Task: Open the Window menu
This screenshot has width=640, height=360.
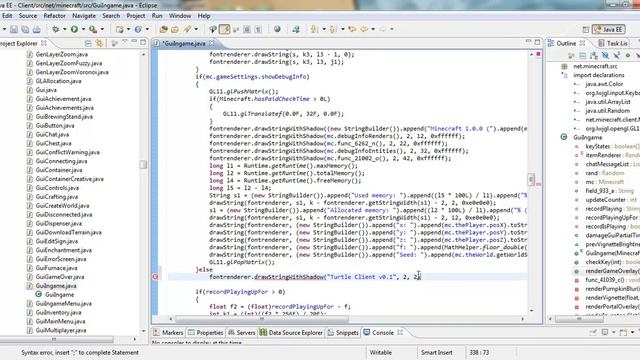Action: (x=180, y=16)
